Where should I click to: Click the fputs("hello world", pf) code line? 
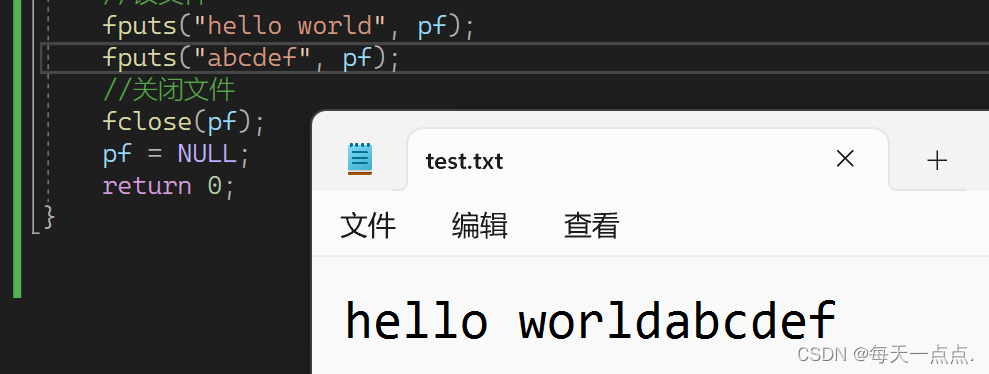click(288, 26)
